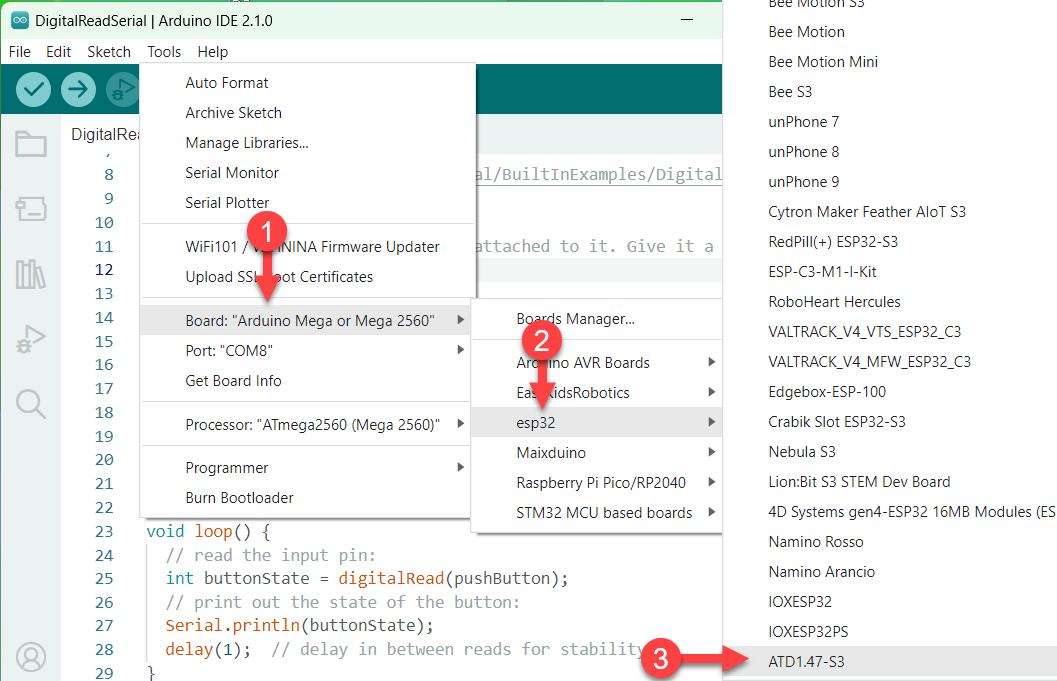Select ATD1.47-S3 board
The height and width of the screenshot is (681, 1057).
[x=890, y=662]
